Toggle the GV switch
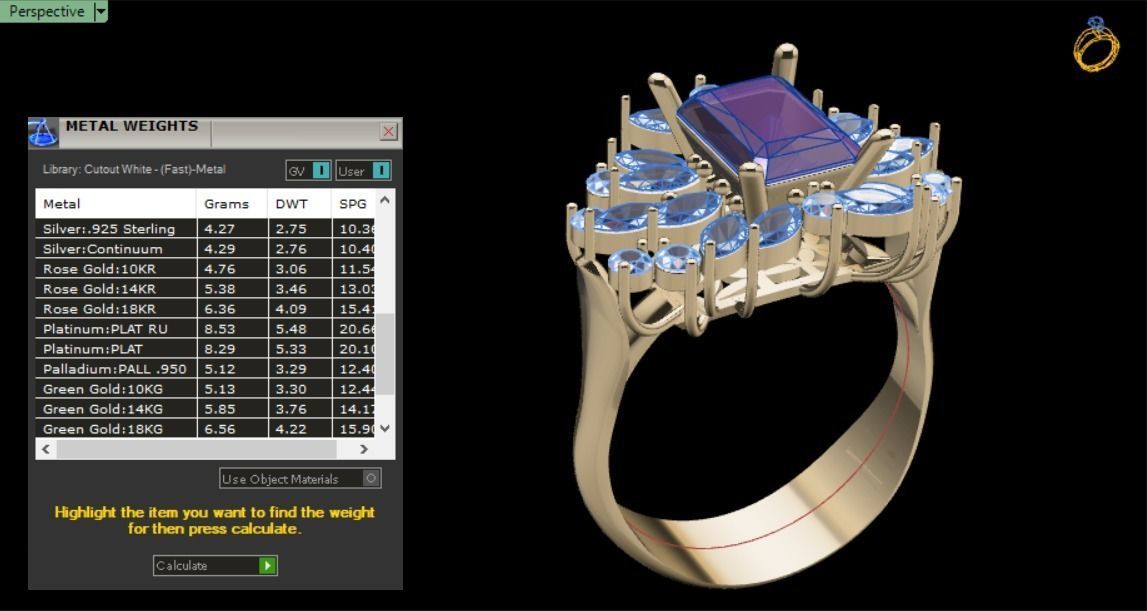This screenshot has height=611, width=1147. (x=309, y=170)
